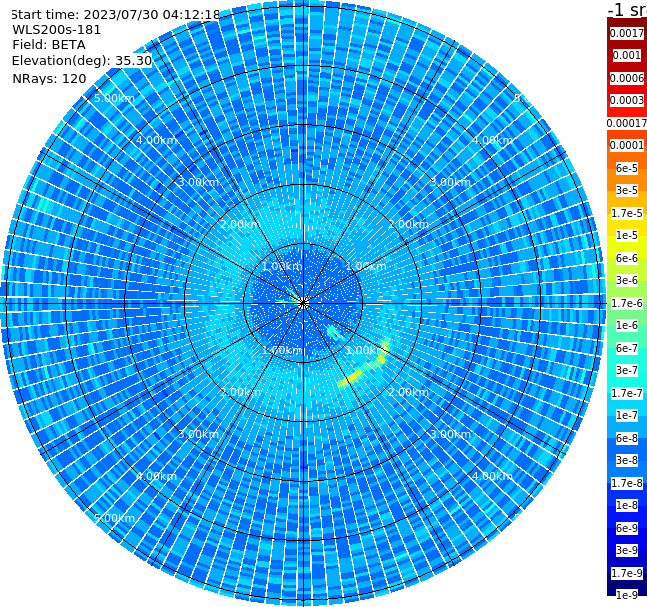Click the 1.7e-7 colorbar value
Viewport: 647px width, 607px height.
pyautogui.click(x=627, y=393)
